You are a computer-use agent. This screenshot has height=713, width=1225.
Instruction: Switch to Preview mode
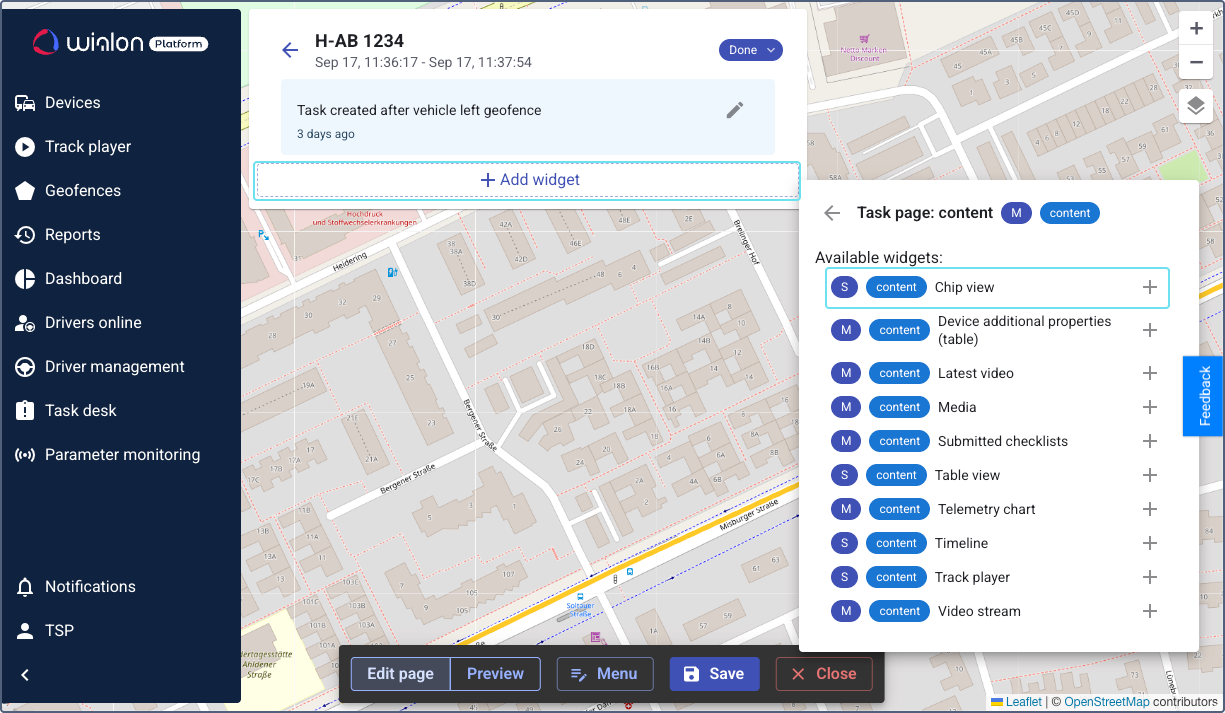click(495, 674)
